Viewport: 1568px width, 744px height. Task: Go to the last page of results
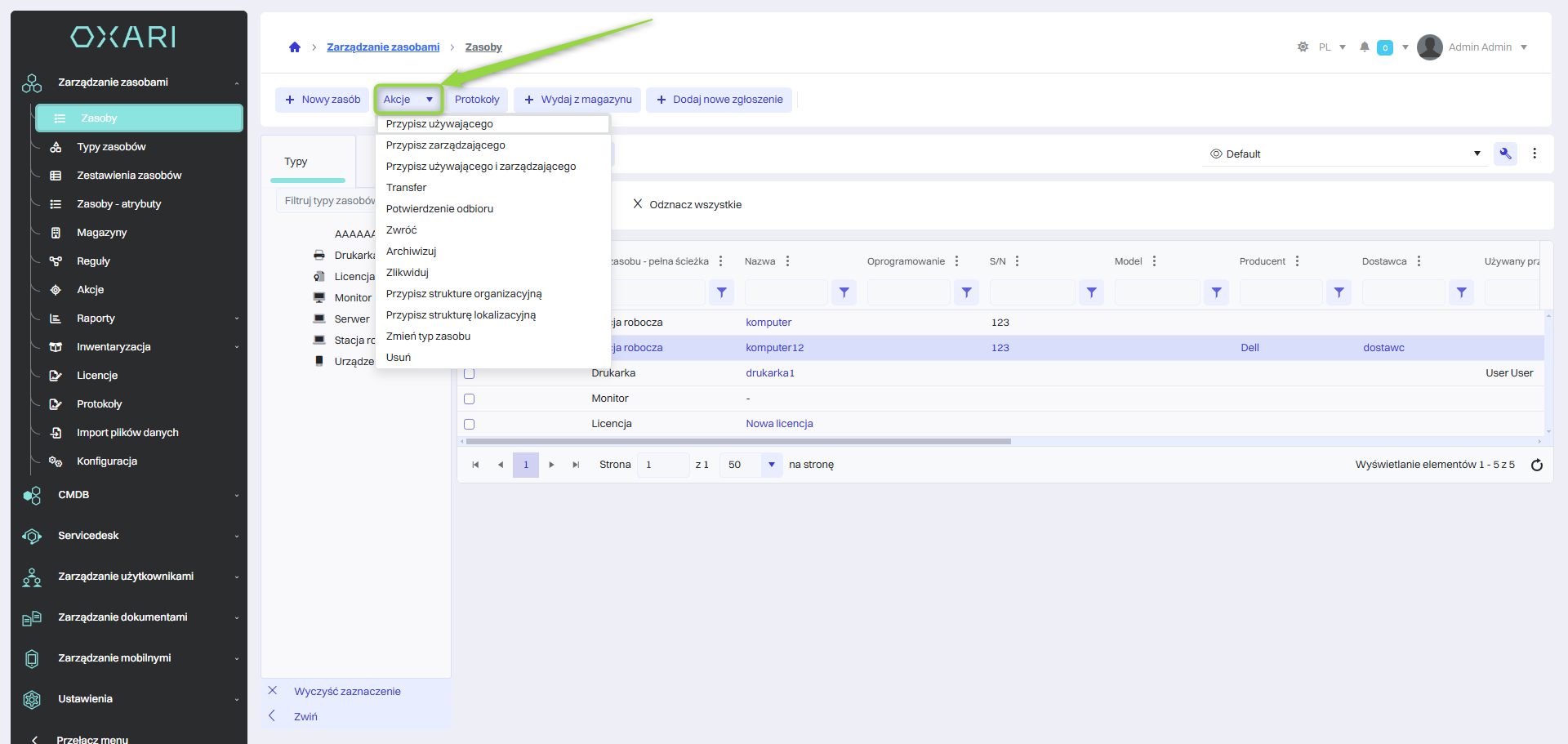(x=576, y=465)
